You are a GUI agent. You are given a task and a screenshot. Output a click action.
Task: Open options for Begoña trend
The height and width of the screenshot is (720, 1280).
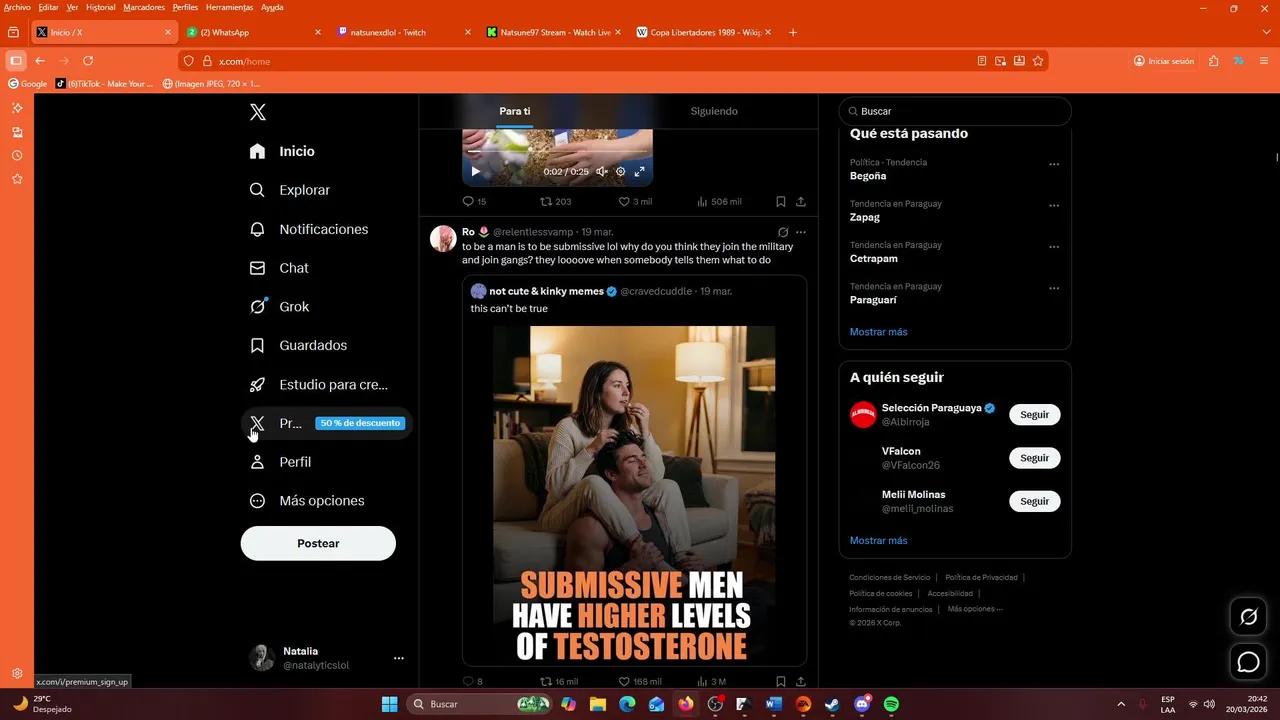1054,164
